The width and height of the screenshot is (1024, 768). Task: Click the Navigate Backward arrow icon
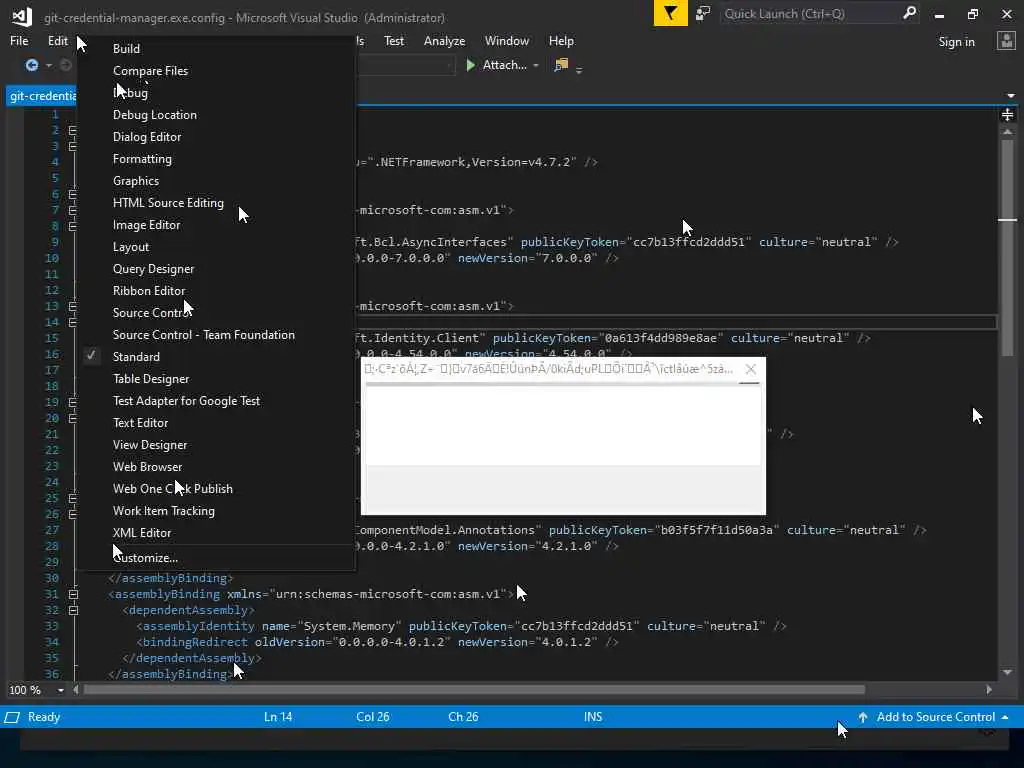pyautogui.click(x=31, y=65)
